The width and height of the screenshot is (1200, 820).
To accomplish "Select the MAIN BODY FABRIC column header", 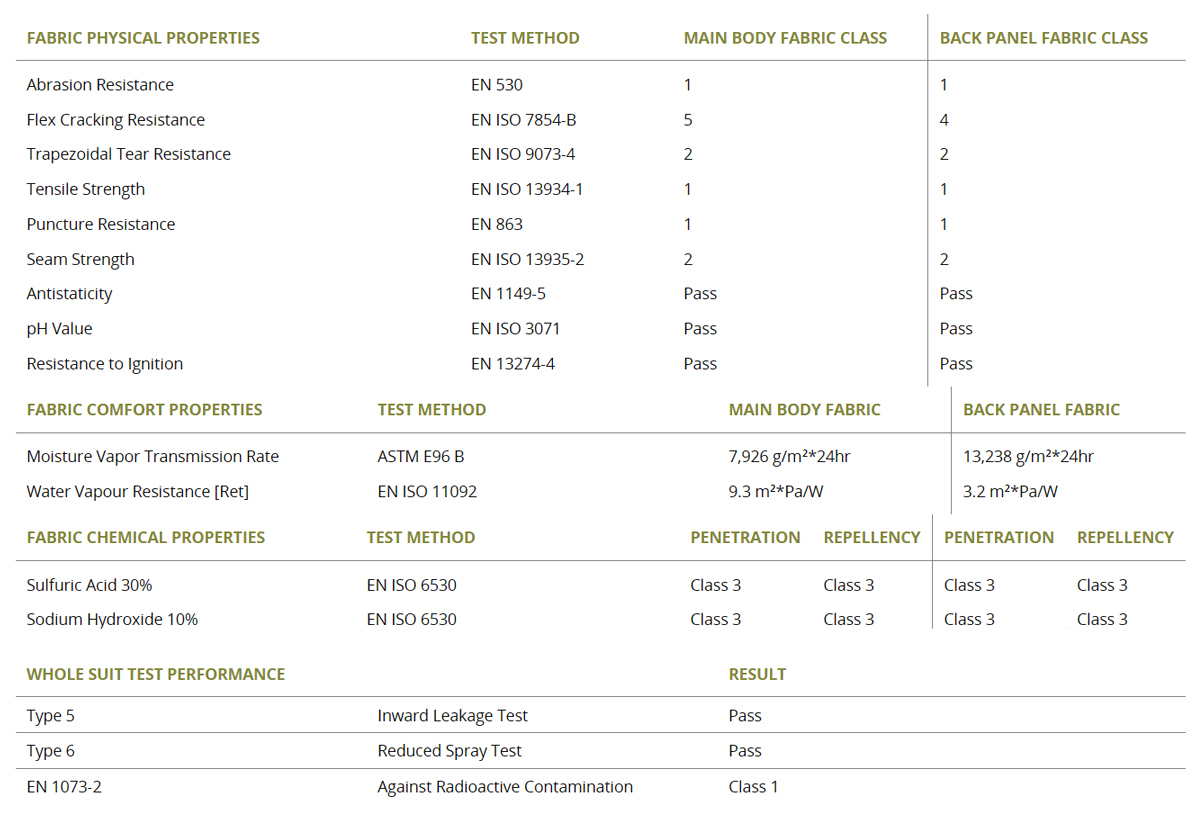I will [x=805, y=410].
